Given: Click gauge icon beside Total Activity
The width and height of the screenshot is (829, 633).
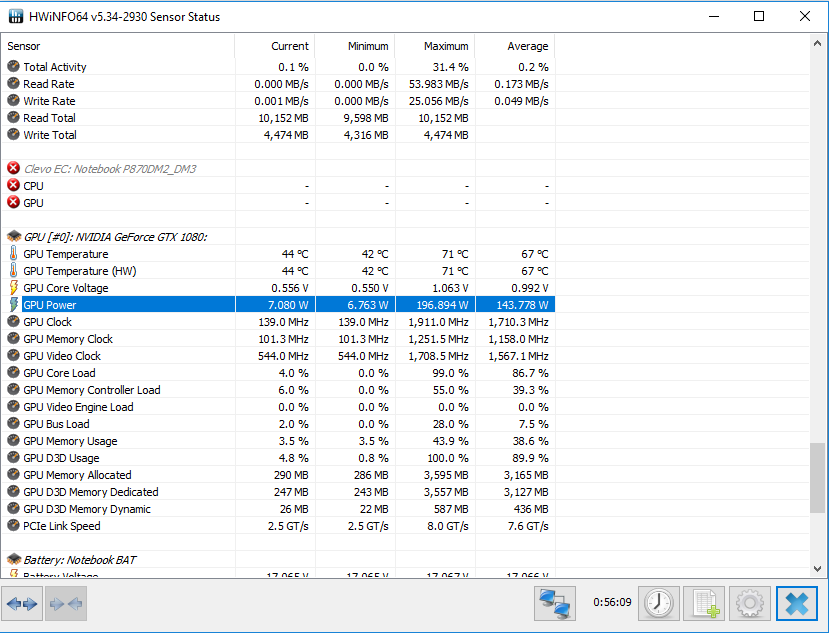Looking at the screenshot, I should point(13,67).
